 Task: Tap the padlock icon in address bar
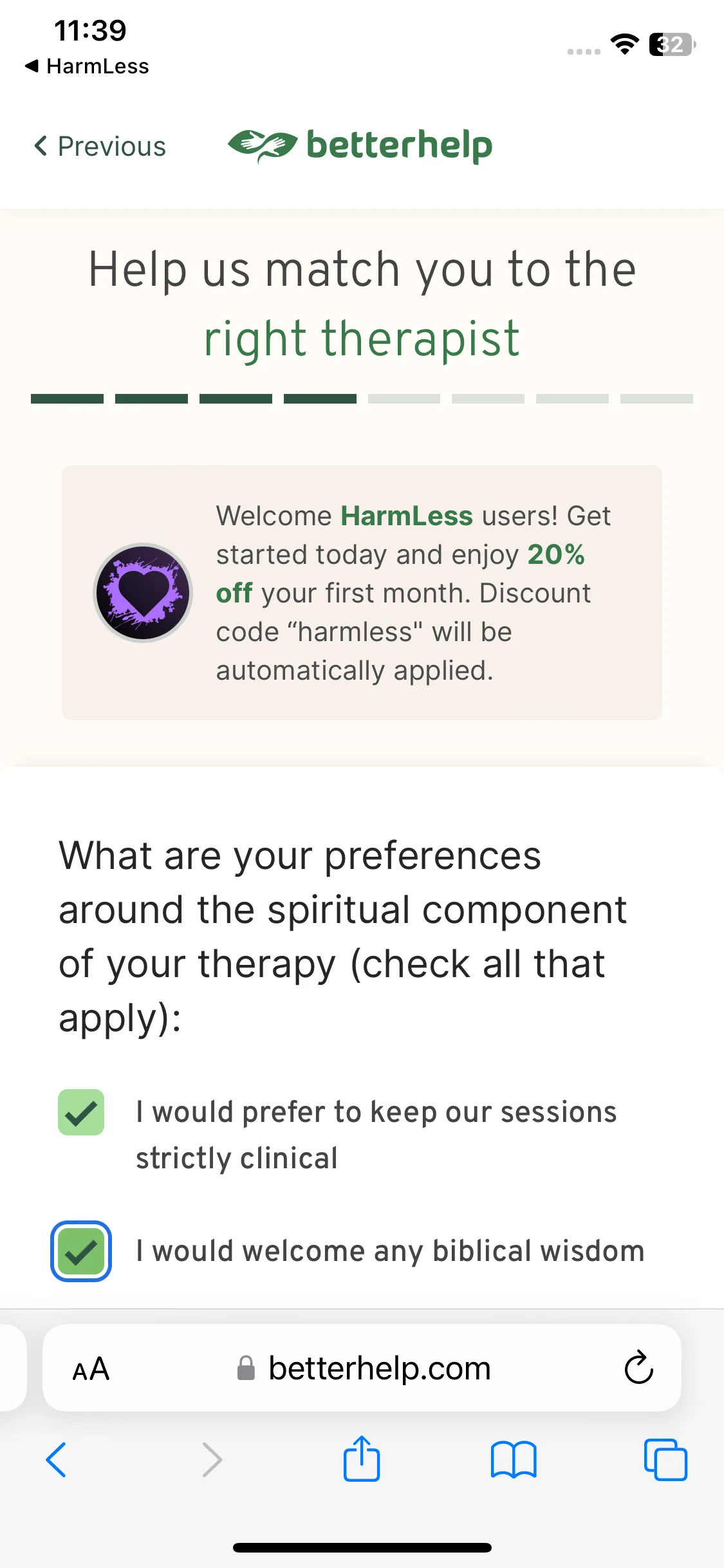click(x=246, y=1368)
